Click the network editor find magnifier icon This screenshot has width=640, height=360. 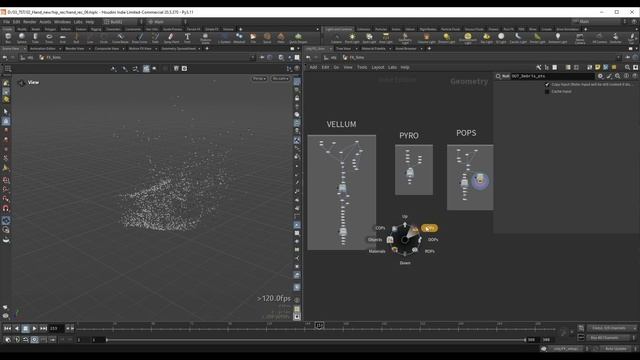point(627,67)
